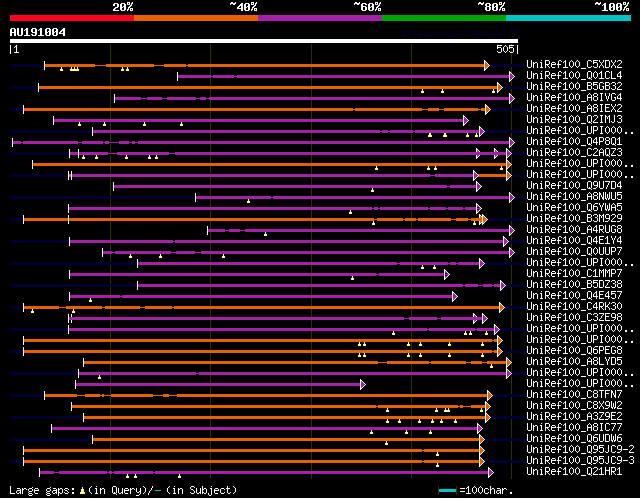
Task: Choose the UniRef100_Q95JC9-2 label
Action: [580, 450]
